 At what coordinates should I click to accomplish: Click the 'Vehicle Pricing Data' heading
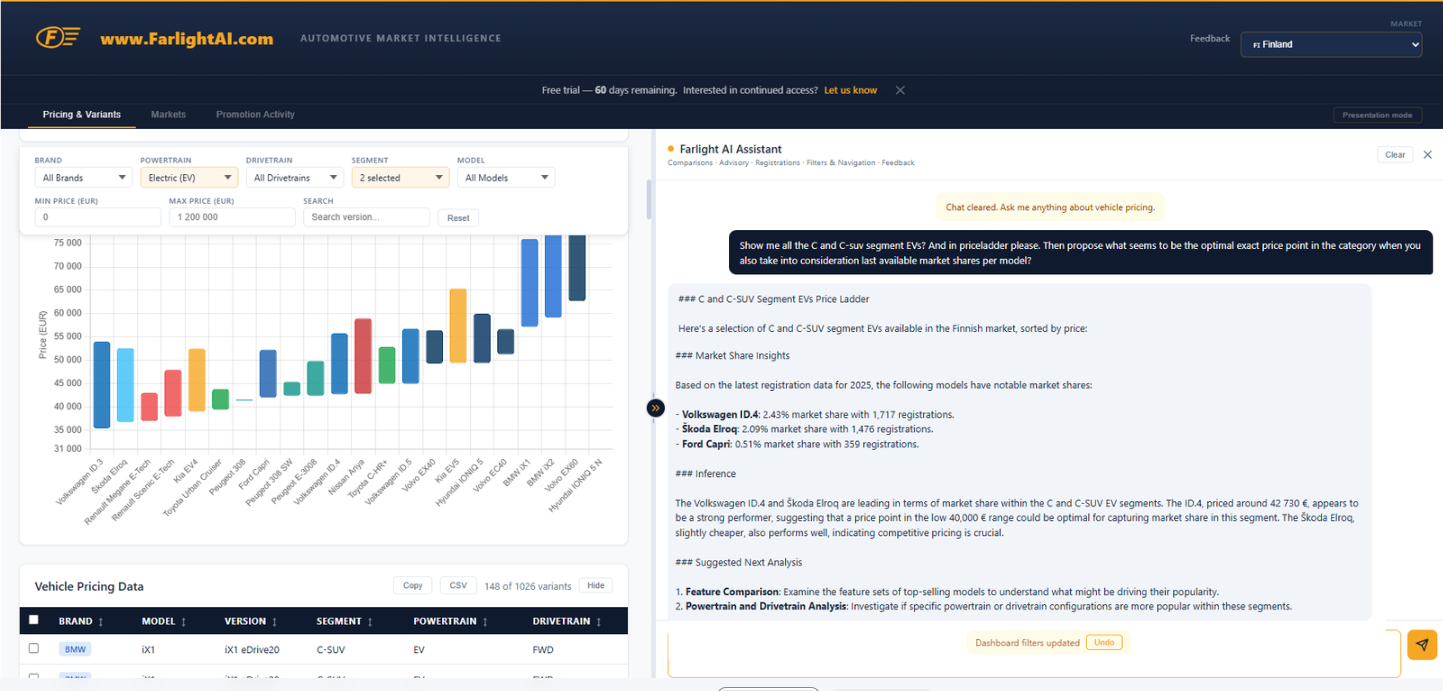pos(89,587)
